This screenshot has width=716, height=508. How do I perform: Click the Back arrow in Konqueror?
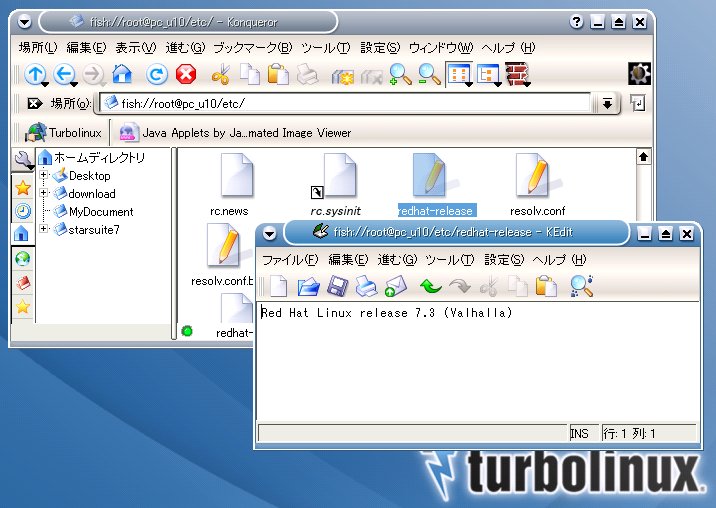pyautogui.click(x=63, y=74)
